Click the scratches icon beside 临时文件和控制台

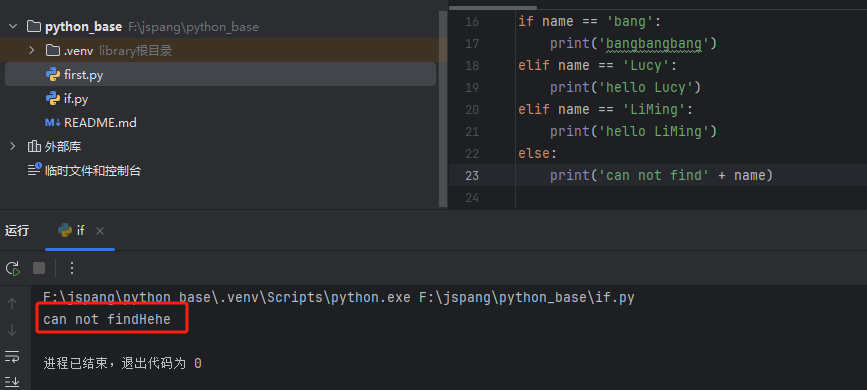pos(34,169)
